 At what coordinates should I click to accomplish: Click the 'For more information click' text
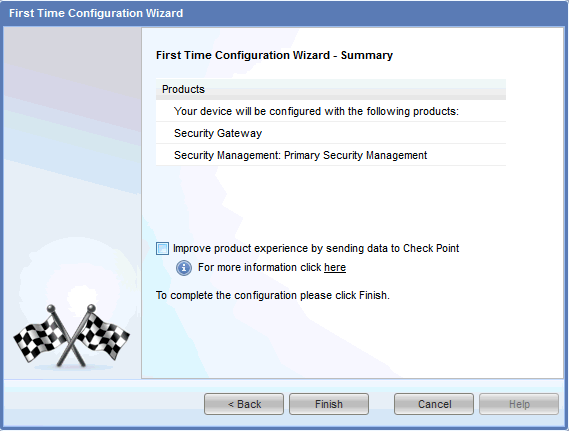259,267
